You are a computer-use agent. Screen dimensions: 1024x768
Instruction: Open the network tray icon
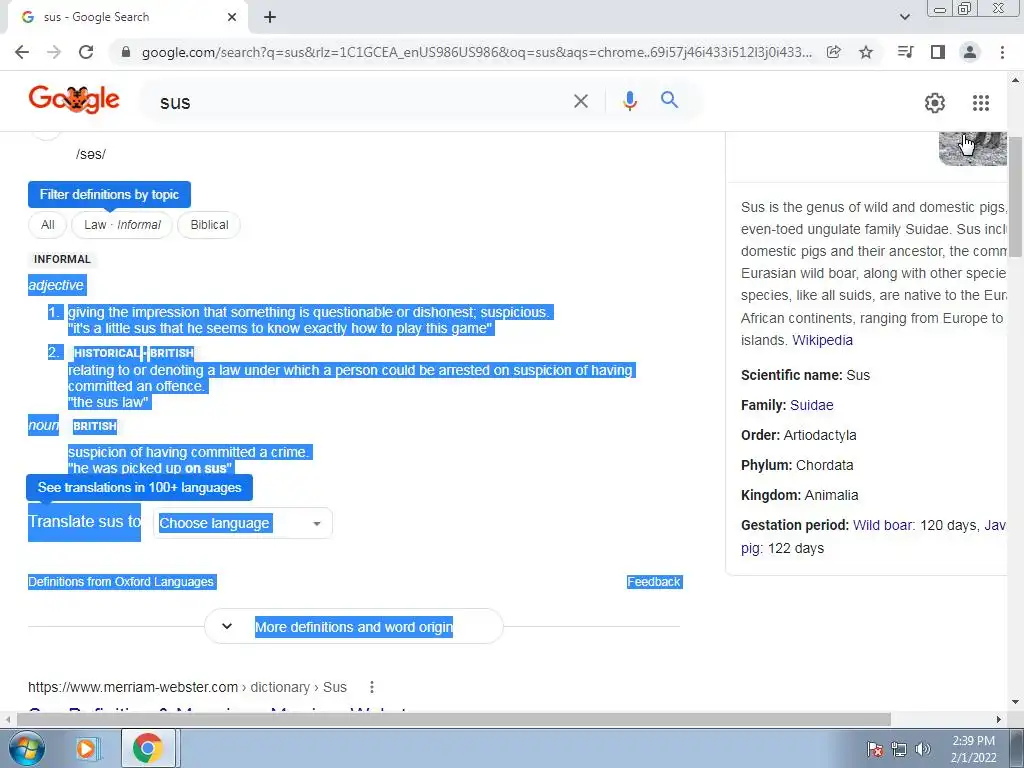(x=899, y=749)
